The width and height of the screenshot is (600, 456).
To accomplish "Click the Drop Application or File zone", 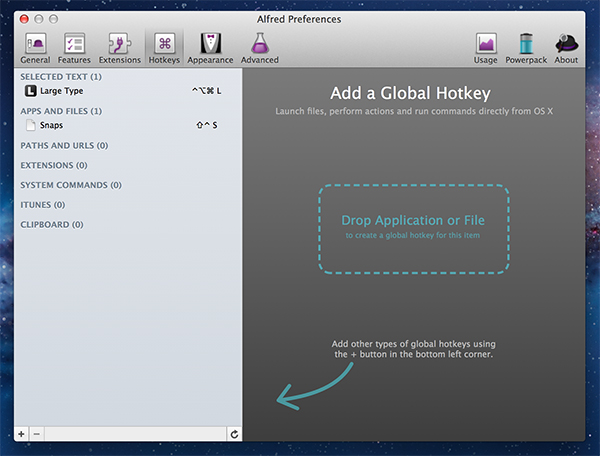I will pos(414,229).
